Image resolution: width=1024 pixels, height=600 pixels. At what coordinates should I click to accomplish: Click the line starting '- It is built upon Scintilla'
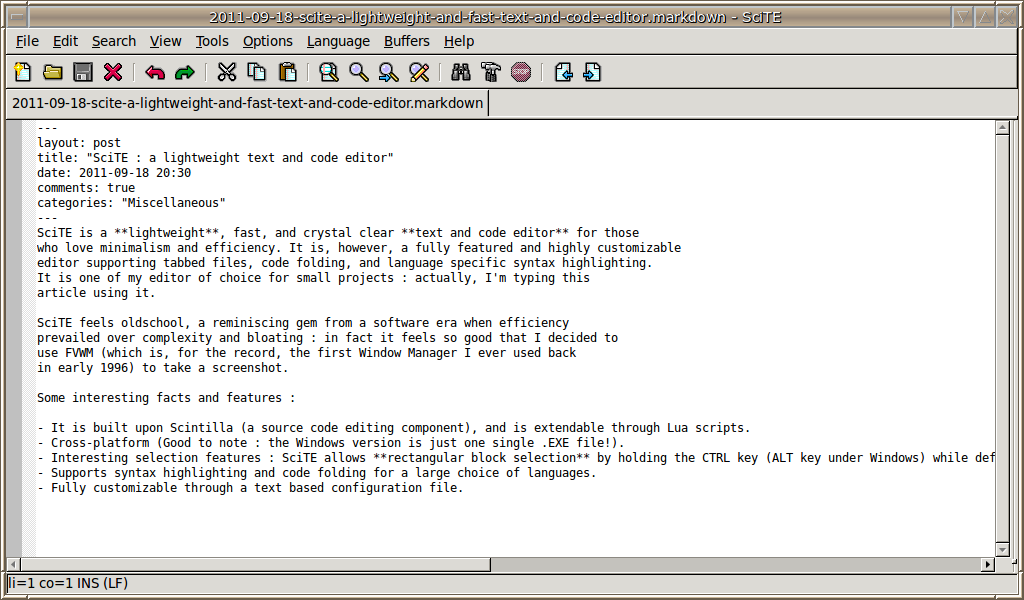(394, 428)
